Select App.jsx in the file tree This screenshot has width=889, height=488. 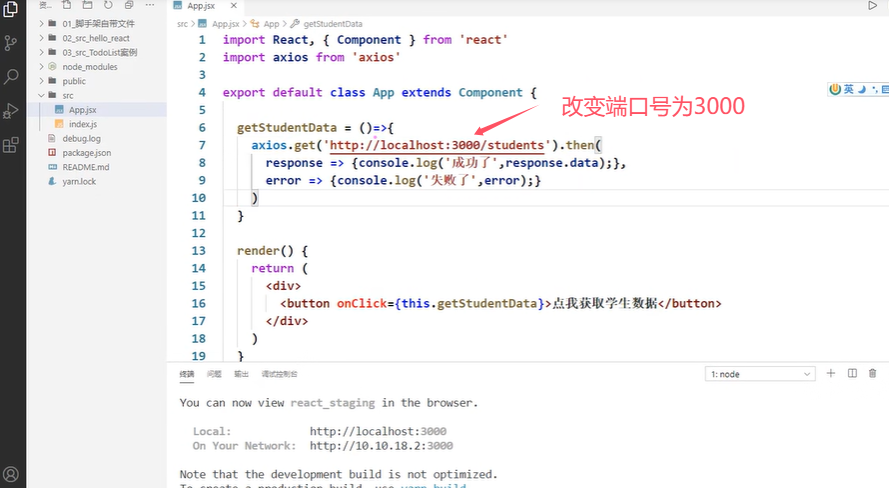(96, 109)
